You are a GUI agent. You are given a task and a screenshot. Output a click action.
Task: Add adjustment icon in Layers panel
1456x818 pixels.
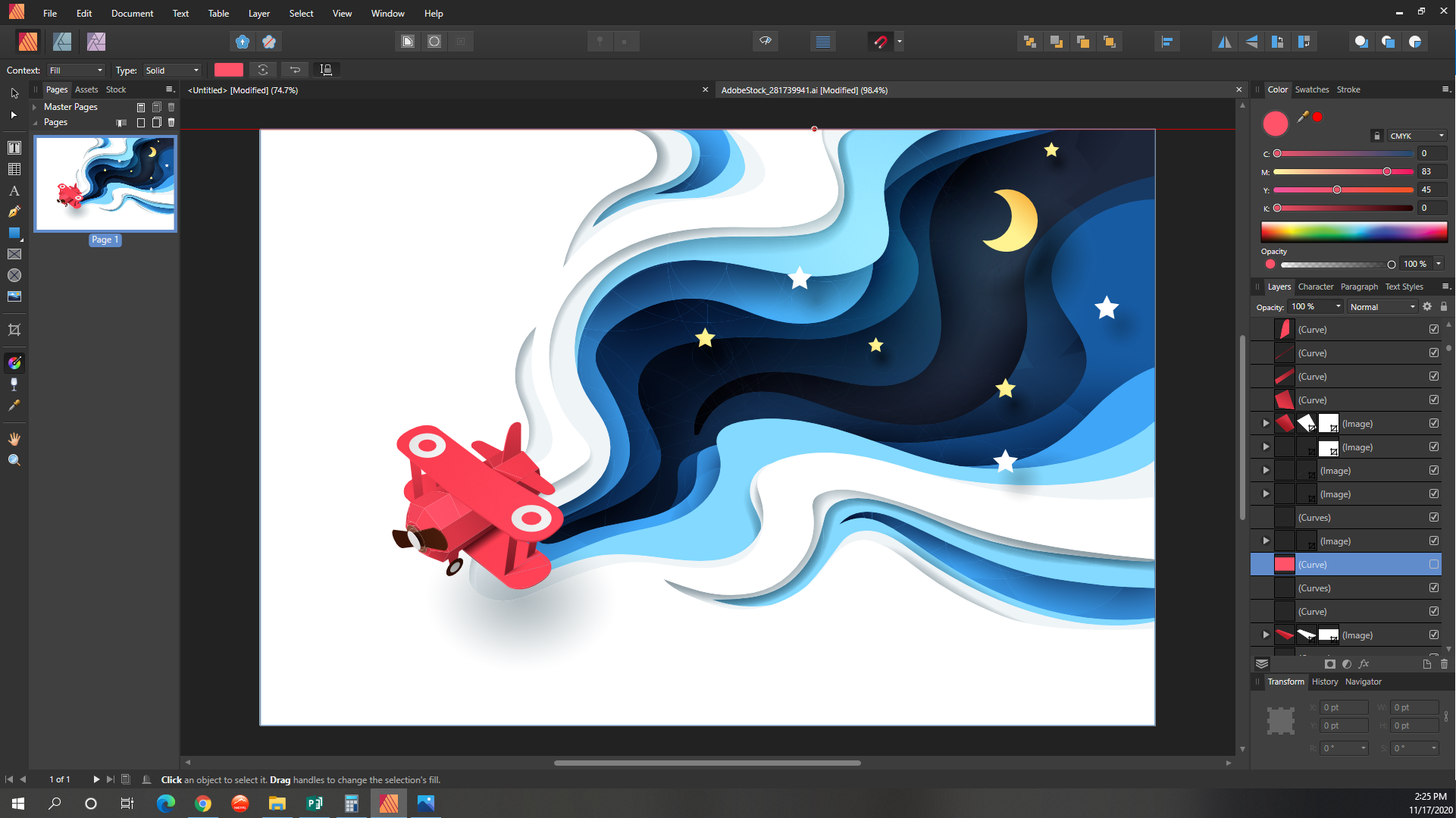point(1347,664)
